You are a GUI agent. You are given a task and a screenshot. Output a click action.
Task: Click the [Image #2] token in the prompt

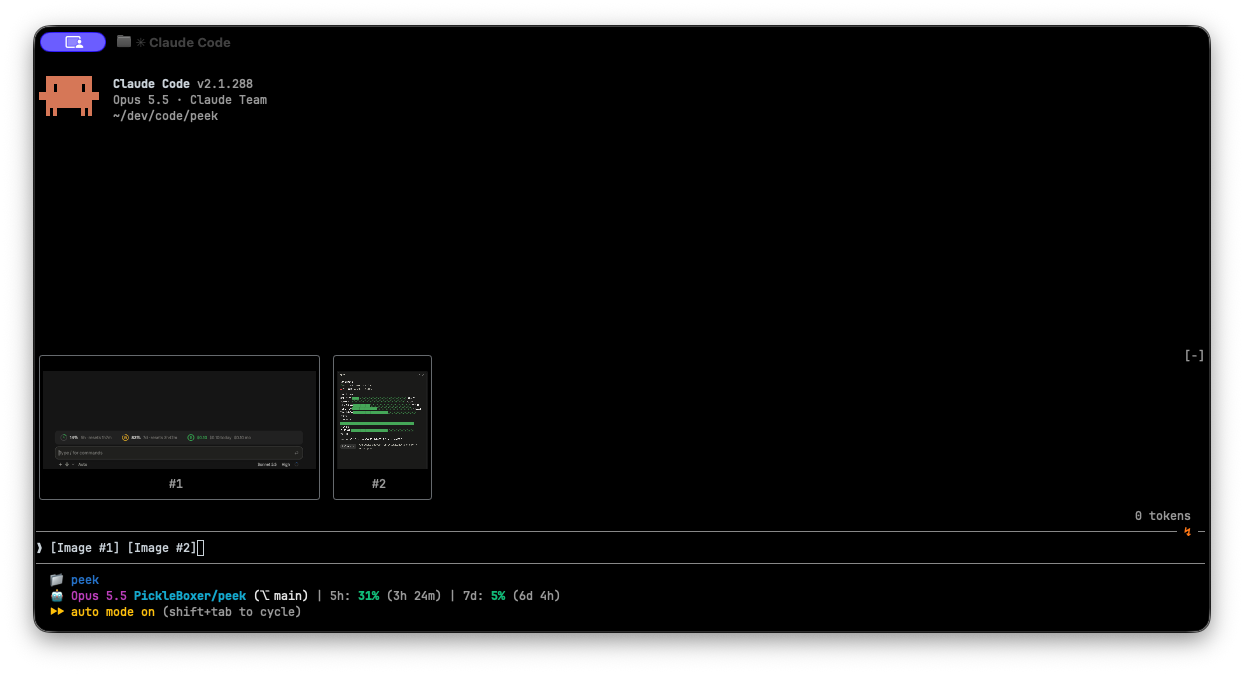(x=162, y=548)
